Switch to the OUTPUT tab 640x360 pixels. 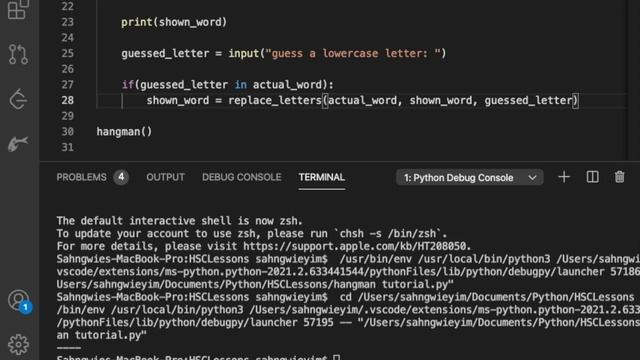tap(165, 177)
